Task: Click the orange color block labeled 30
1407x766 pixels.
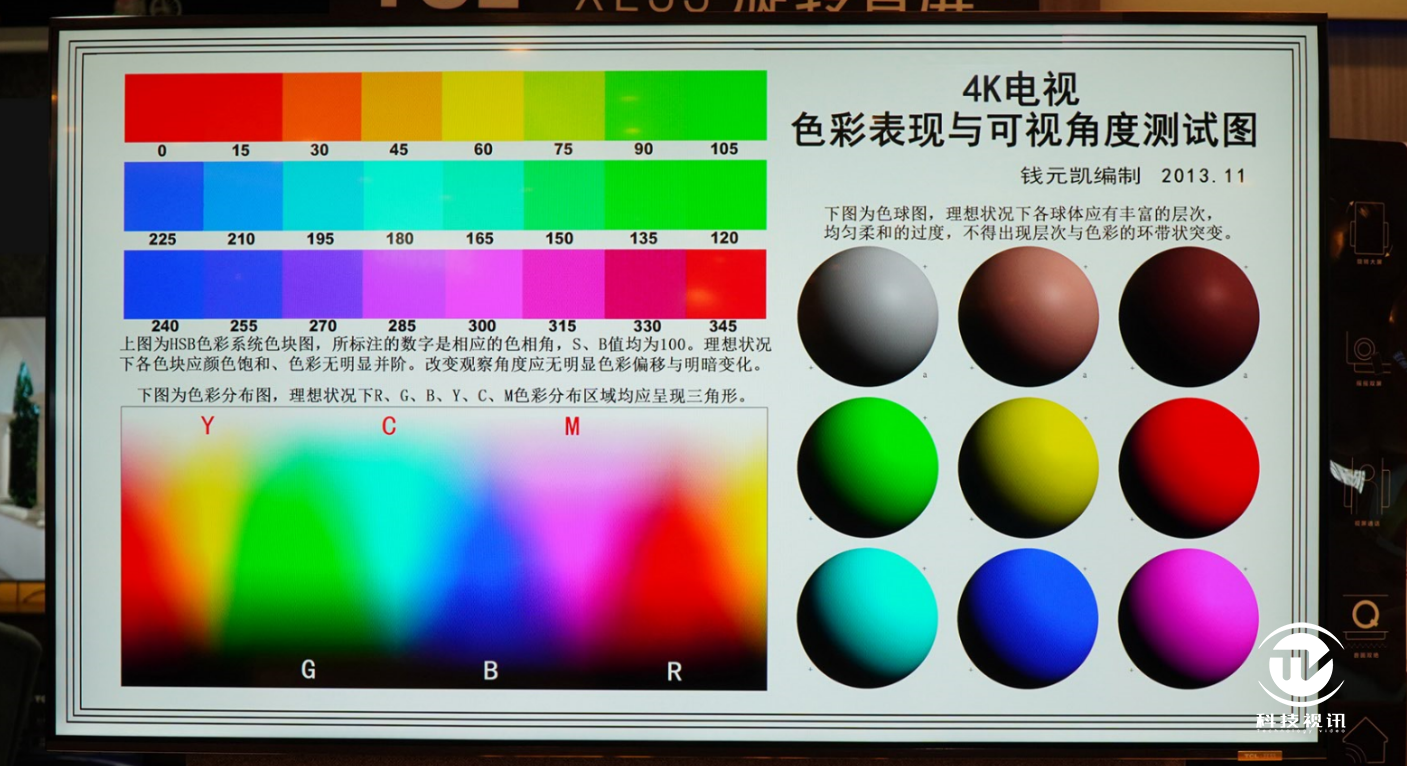Action: (x=321, y=106)
